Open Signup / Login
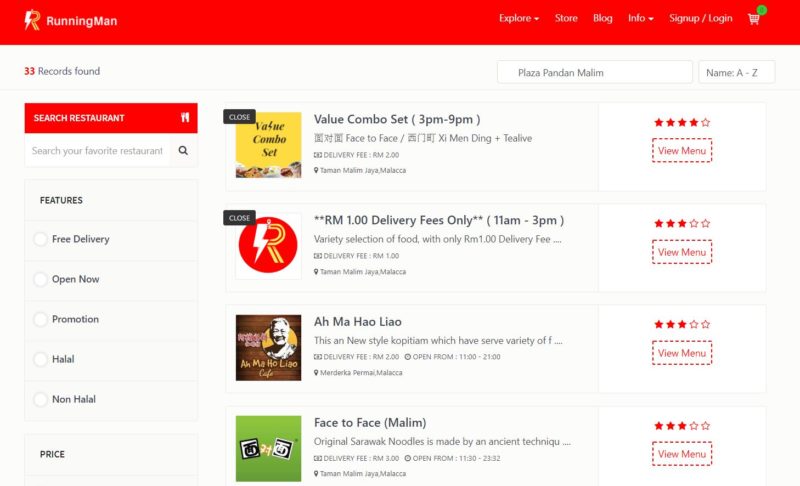This screenshot has height=486, width=800. tap(701, 18)
